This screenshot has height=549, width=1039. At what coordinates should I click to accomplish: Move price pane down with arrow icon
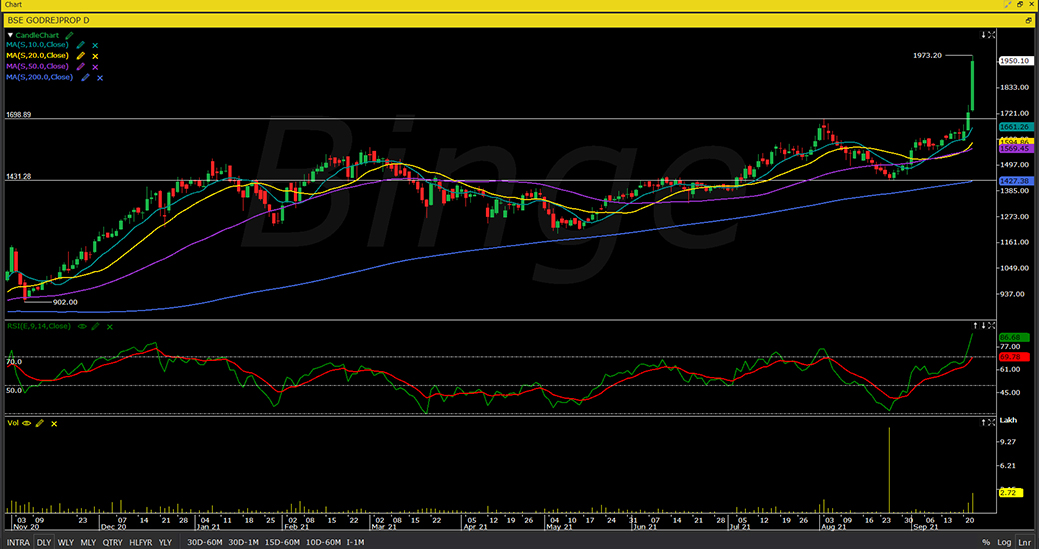pos(984,34)
